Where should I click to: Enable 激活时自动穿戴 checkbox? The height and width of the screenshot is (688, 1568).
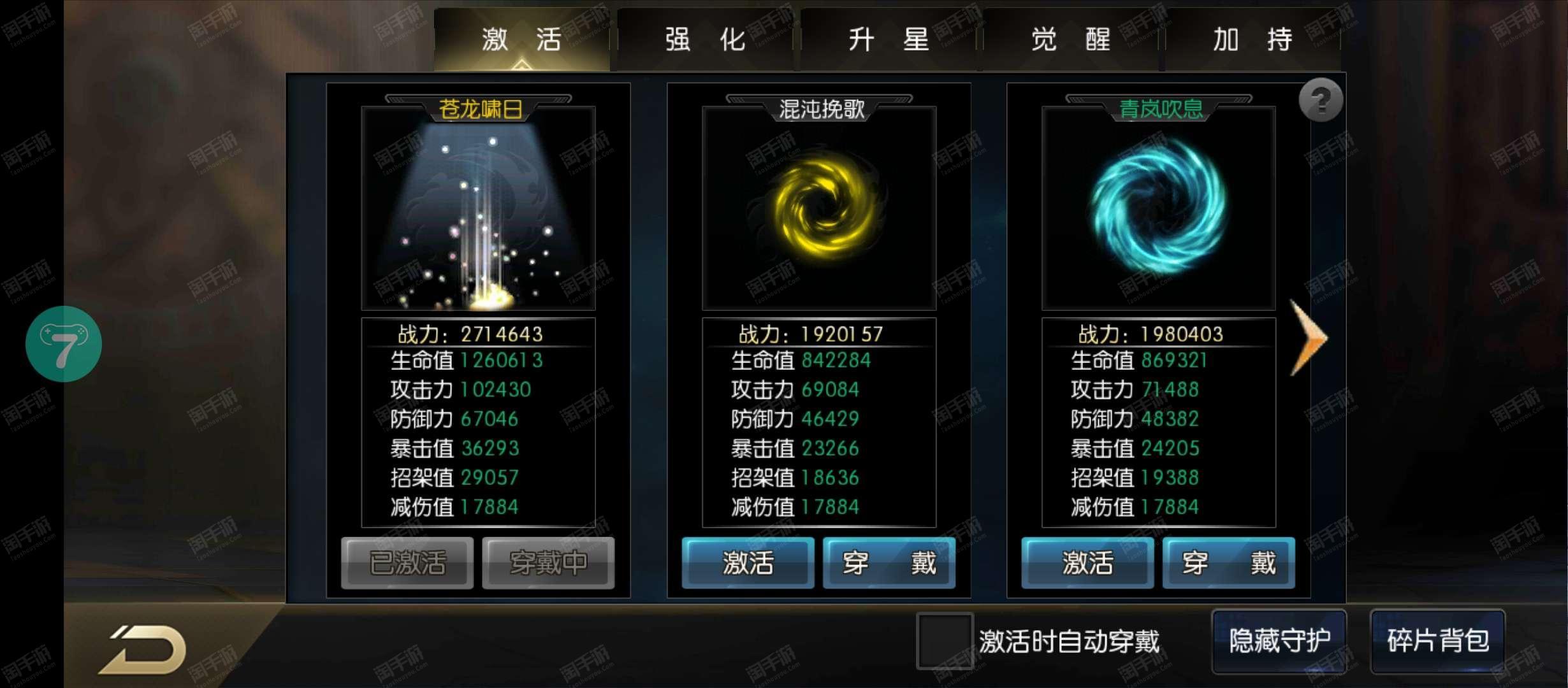945,641
